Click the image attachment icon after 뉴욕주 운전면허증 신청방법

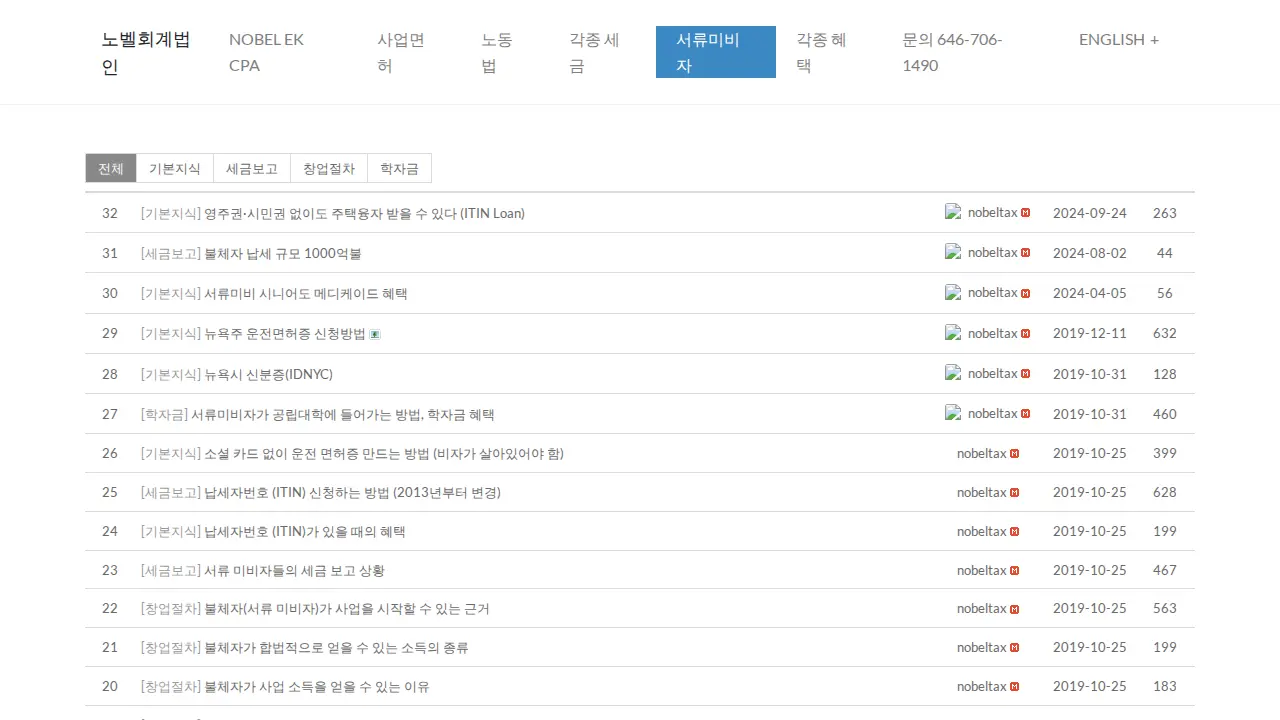point(375,334)
